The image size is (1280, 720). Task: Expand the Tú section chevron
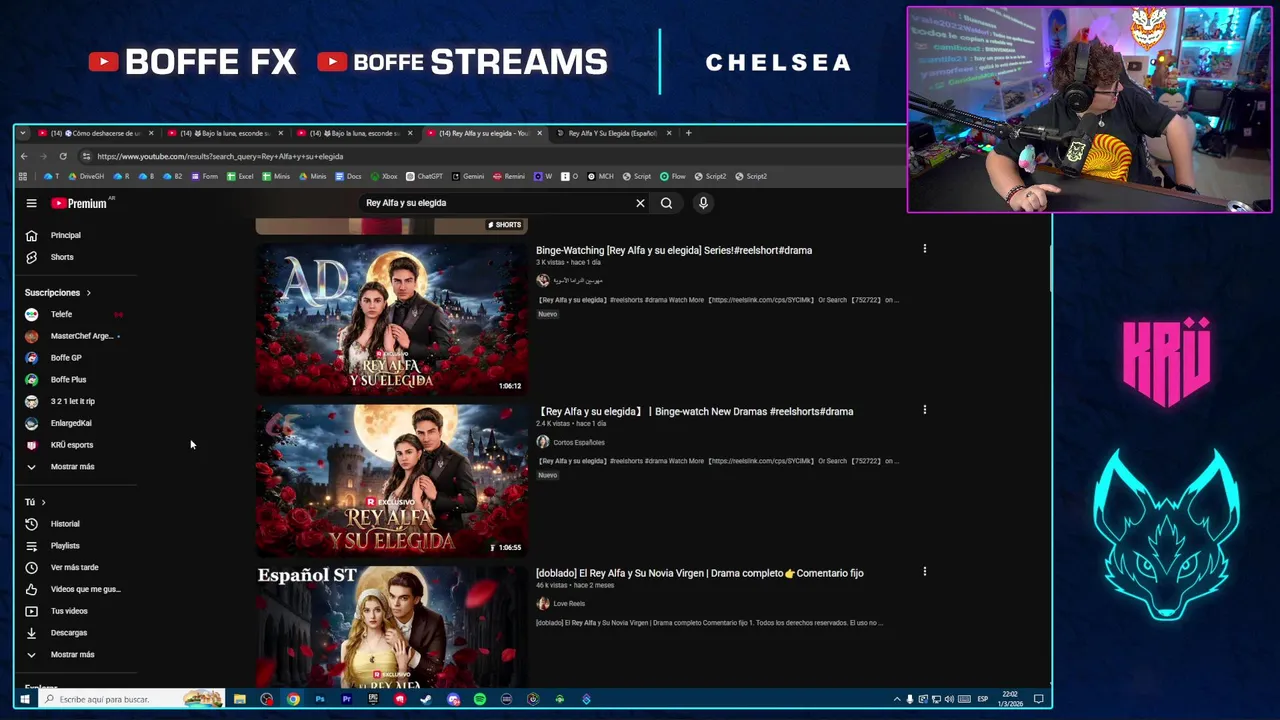point(43,502)
